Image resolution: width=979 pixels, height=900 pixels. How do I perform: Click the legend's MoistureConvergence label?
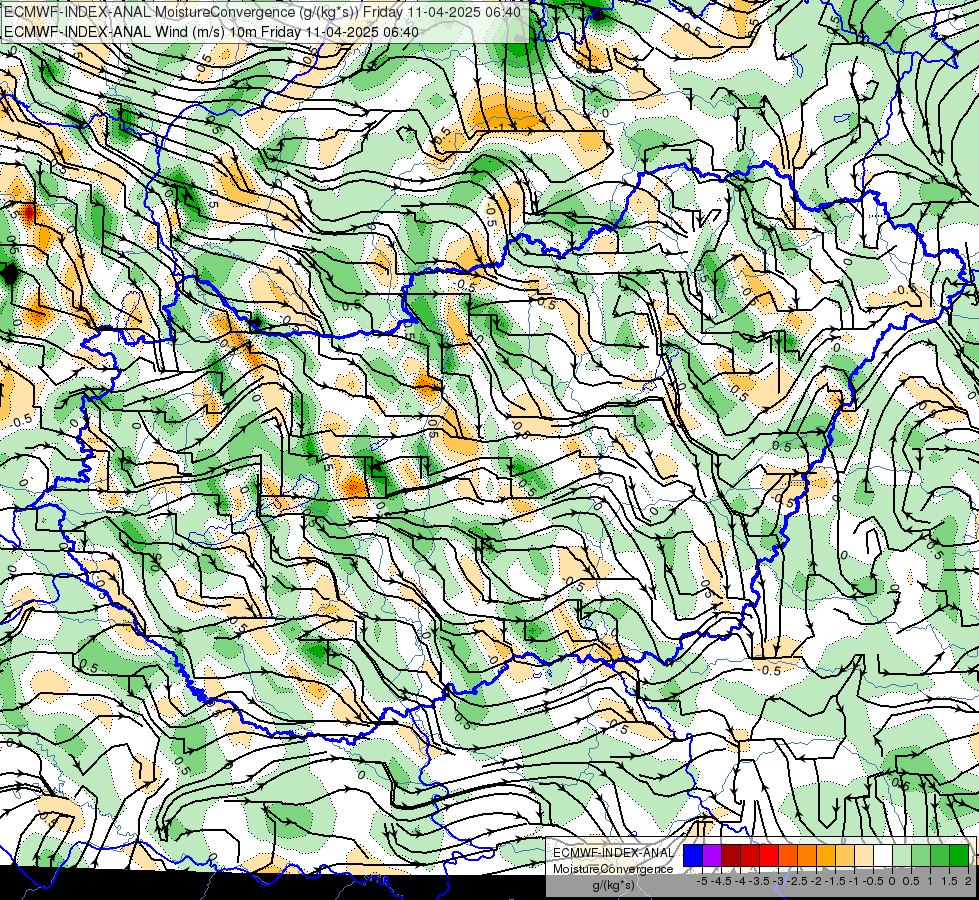point(613,869)
